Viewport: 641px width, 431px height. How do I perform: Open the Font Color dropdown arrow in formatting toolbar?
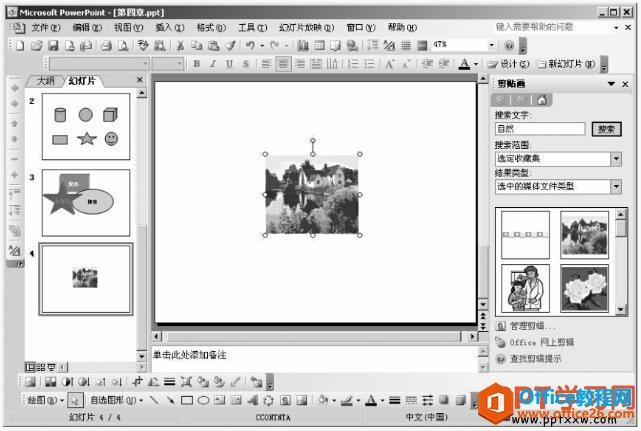pyautogui.click(x=476, y=64)
